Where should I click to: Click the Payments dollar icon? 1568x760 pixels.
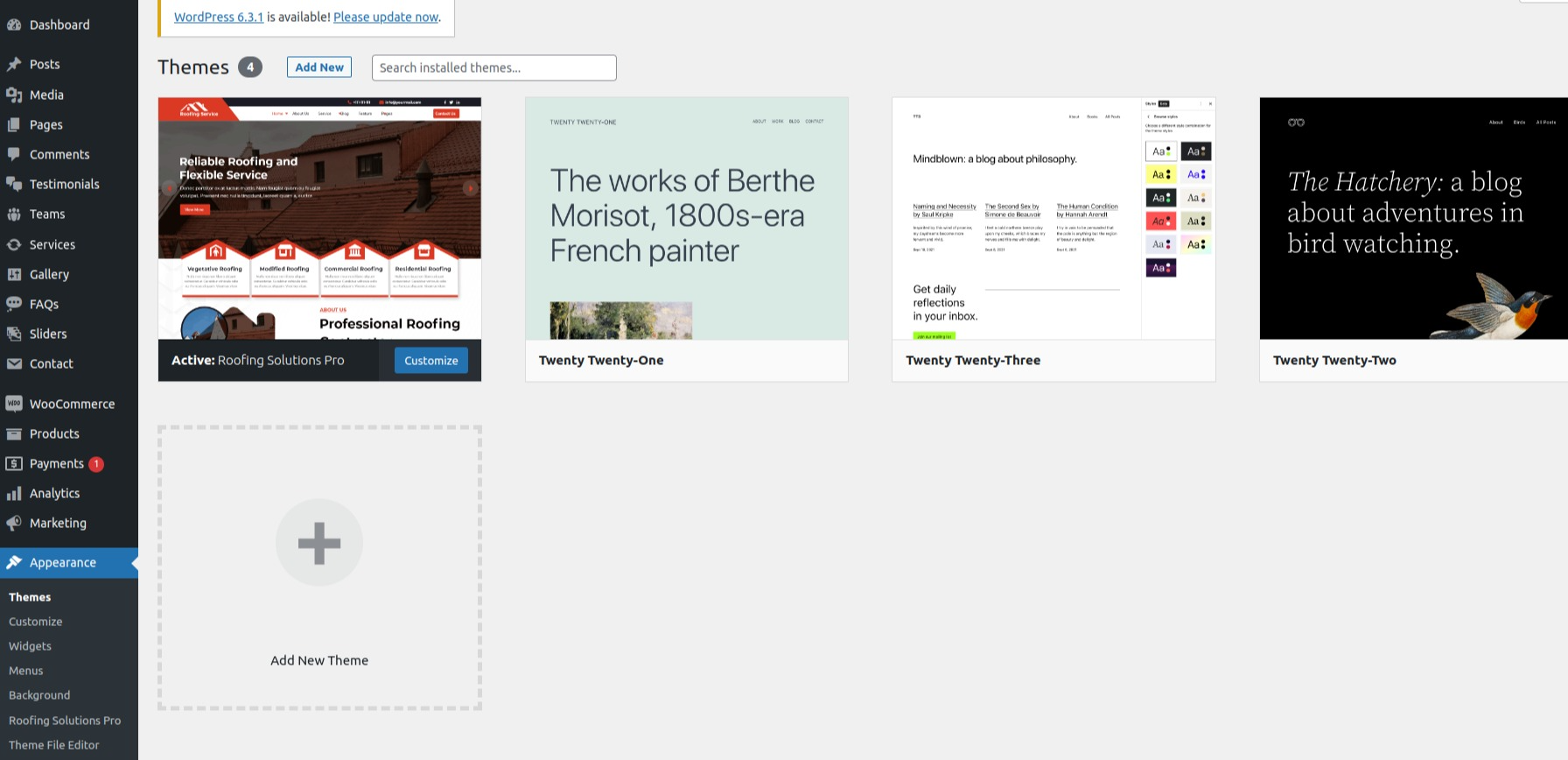coord(14,463)
